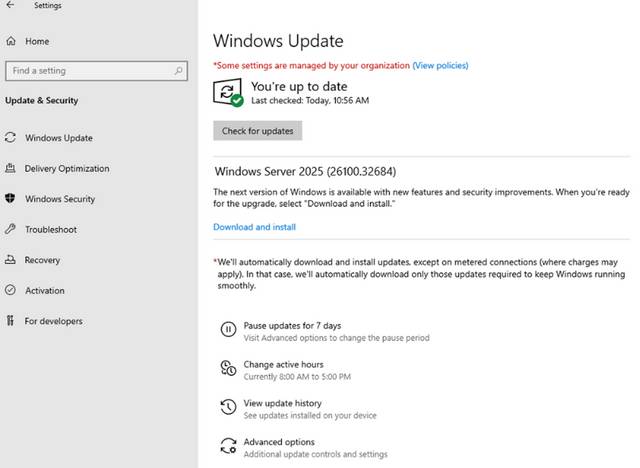Click See updates installed on your device text
Screen dimensions: 640x468
[310, 415]
